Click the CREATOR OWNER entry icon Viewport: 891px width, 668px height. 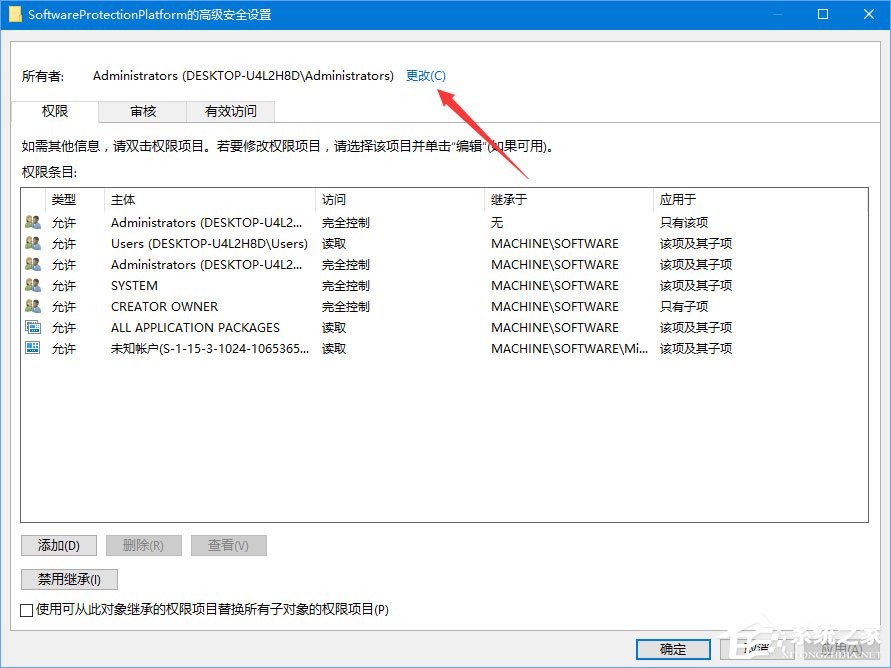coord(31,306)
